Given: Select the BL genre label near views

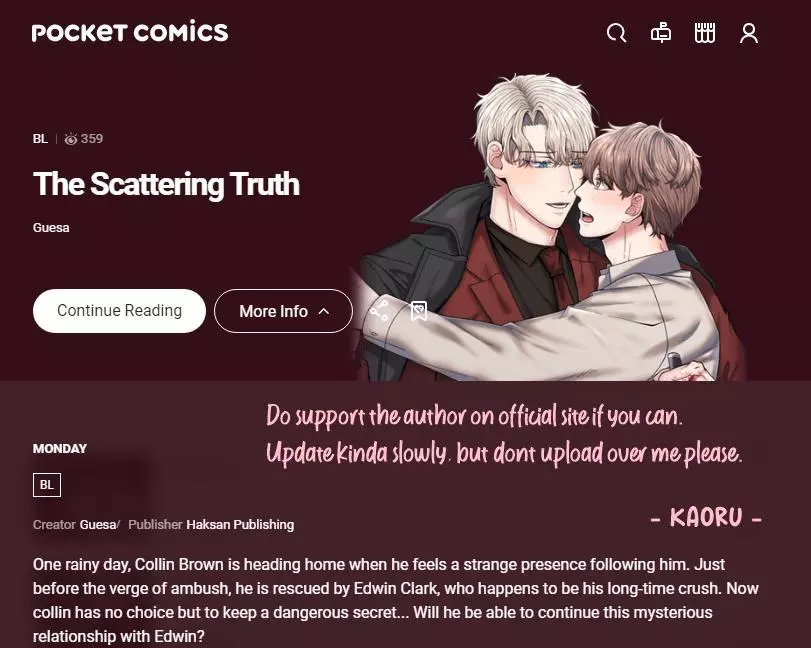Looking at the screenshot, I should click(40, 139).
